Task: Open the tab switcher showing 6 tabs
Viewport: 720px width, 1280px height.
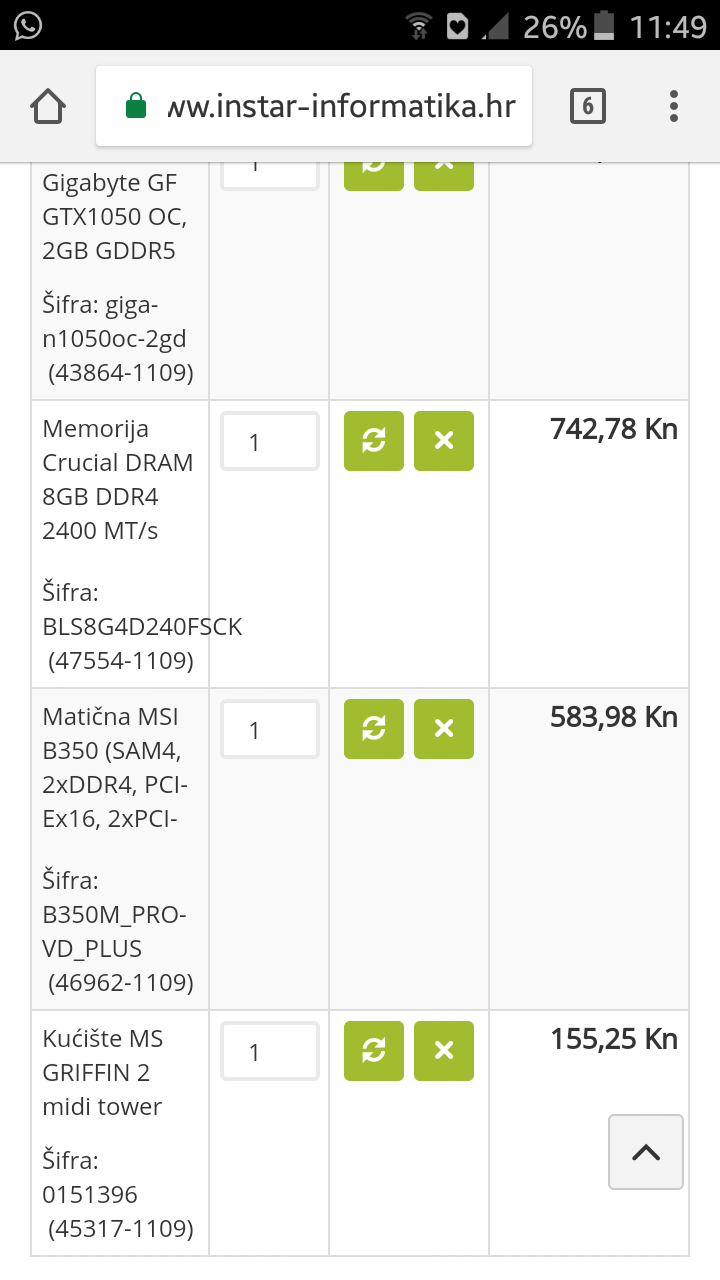Action: 588,106
